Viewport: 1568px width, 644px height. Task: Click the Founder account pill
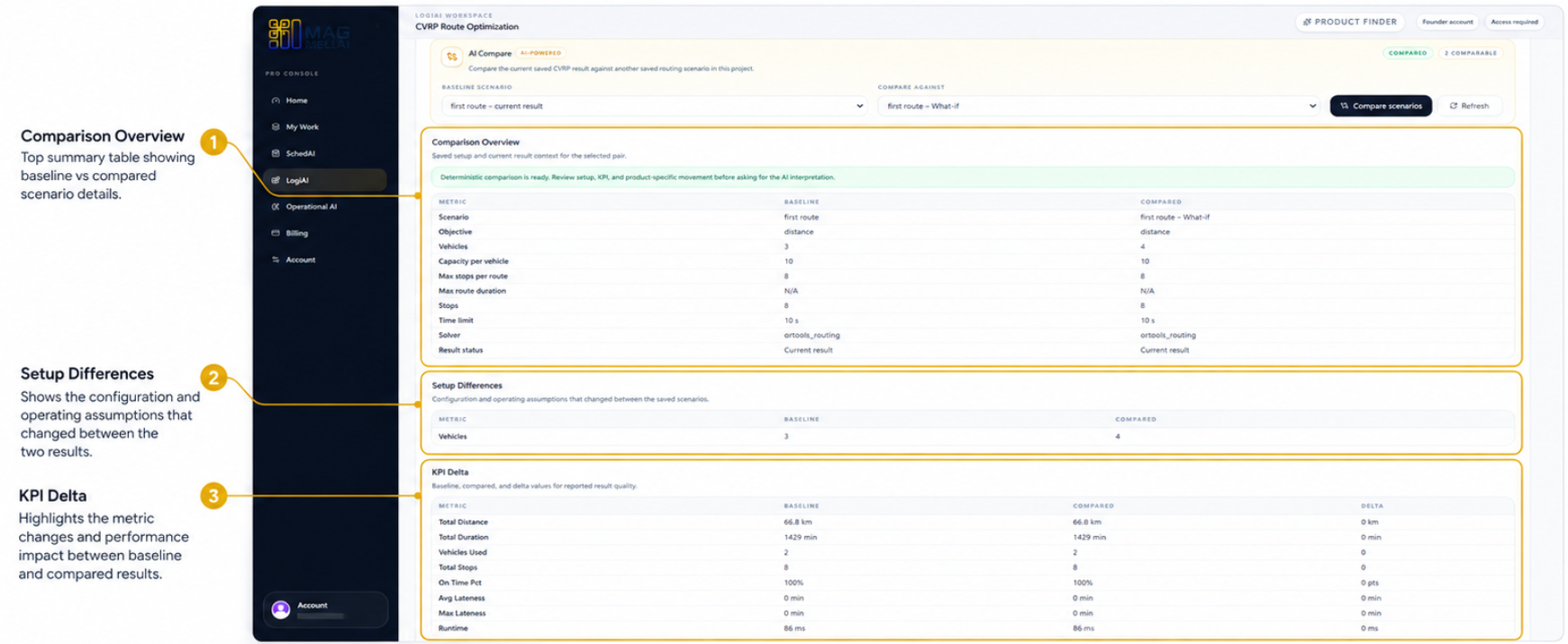click(x=1447, y=22)
